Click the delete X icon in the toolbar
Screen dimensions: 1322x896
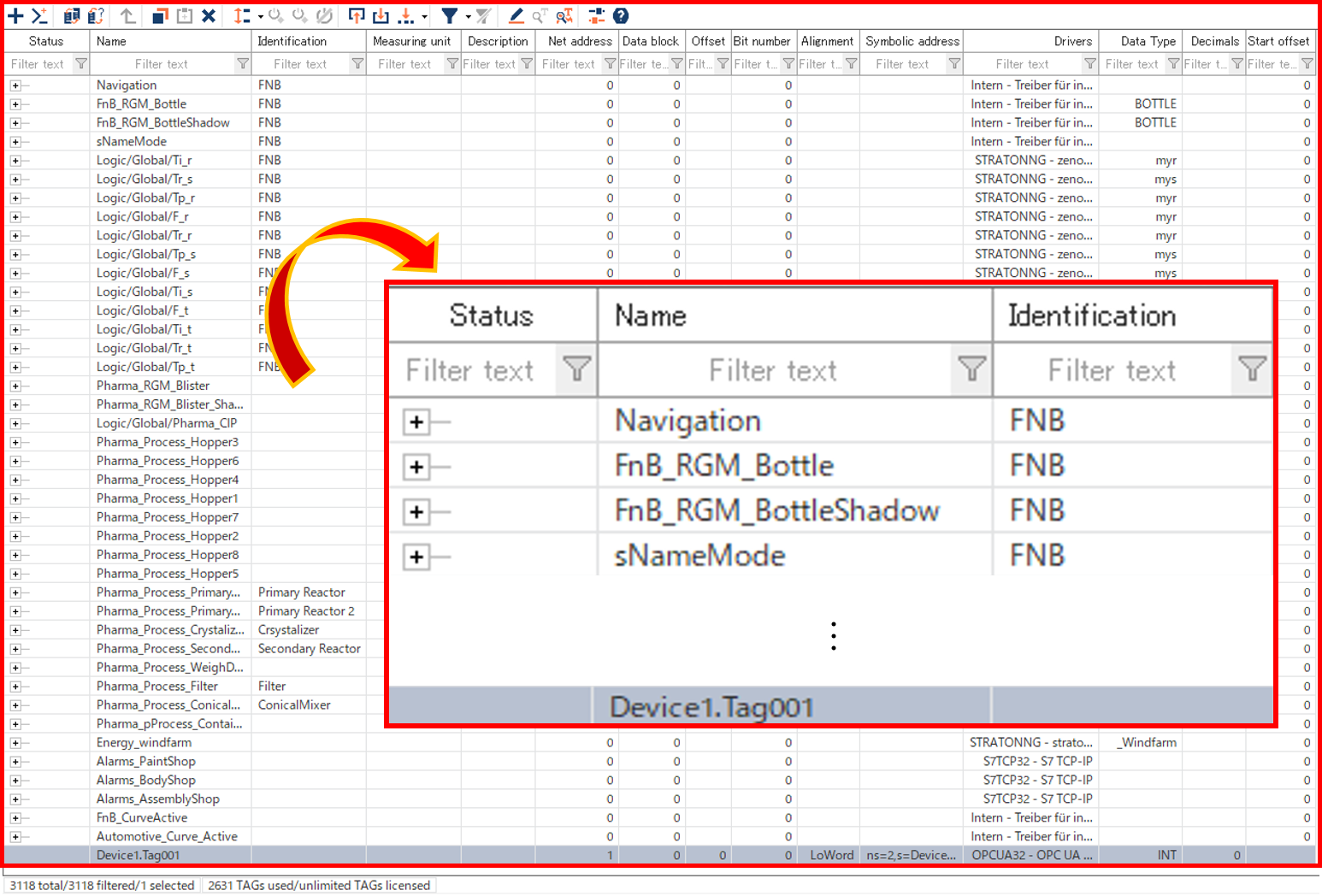pyautogui.click(x=209, y=15)
